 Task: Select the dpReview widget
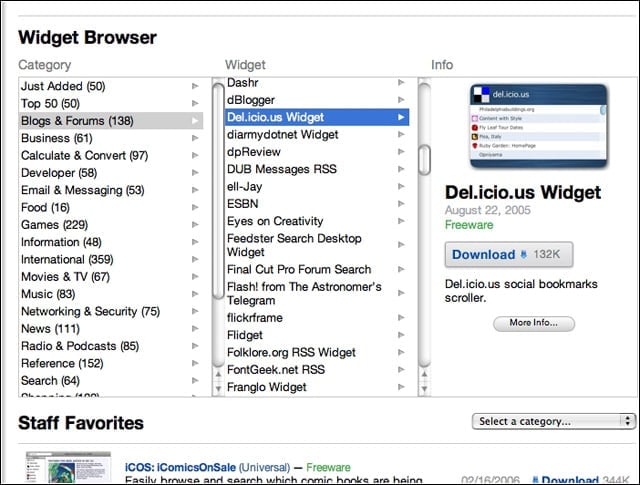coord(317,152)
